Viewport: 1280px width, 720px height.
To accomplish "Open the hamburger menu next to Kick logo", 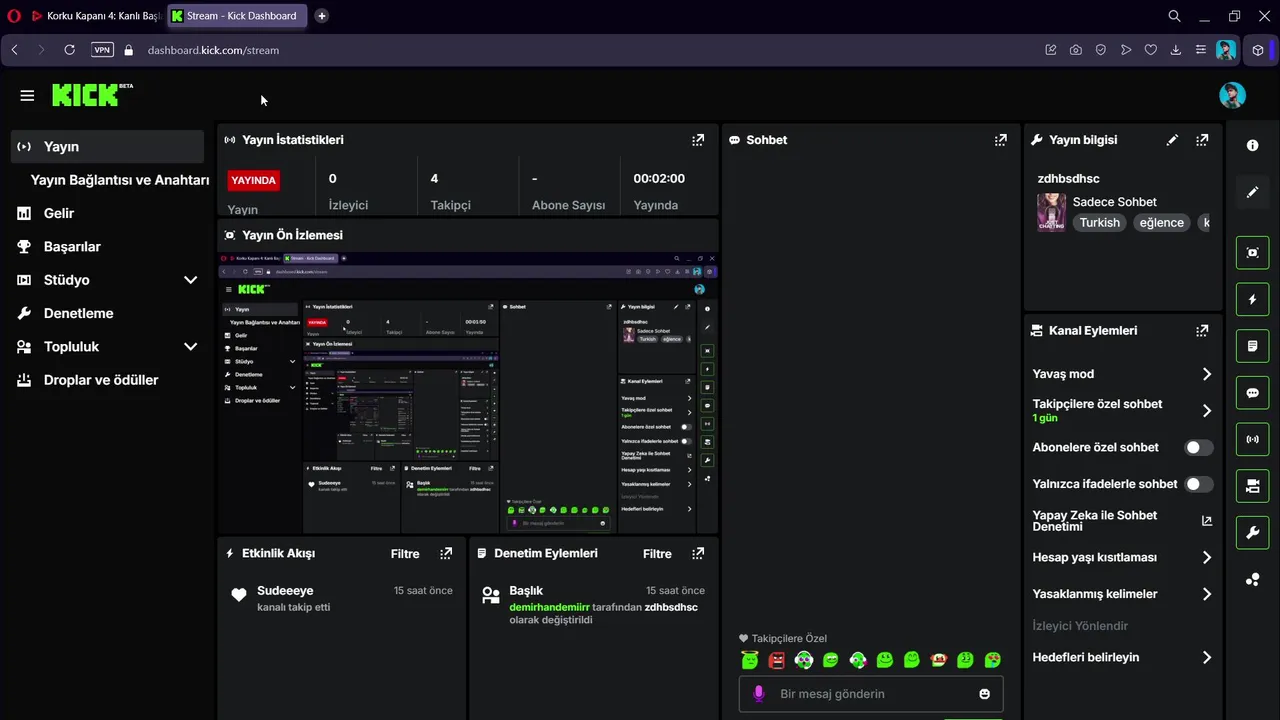I will (27, 95).
